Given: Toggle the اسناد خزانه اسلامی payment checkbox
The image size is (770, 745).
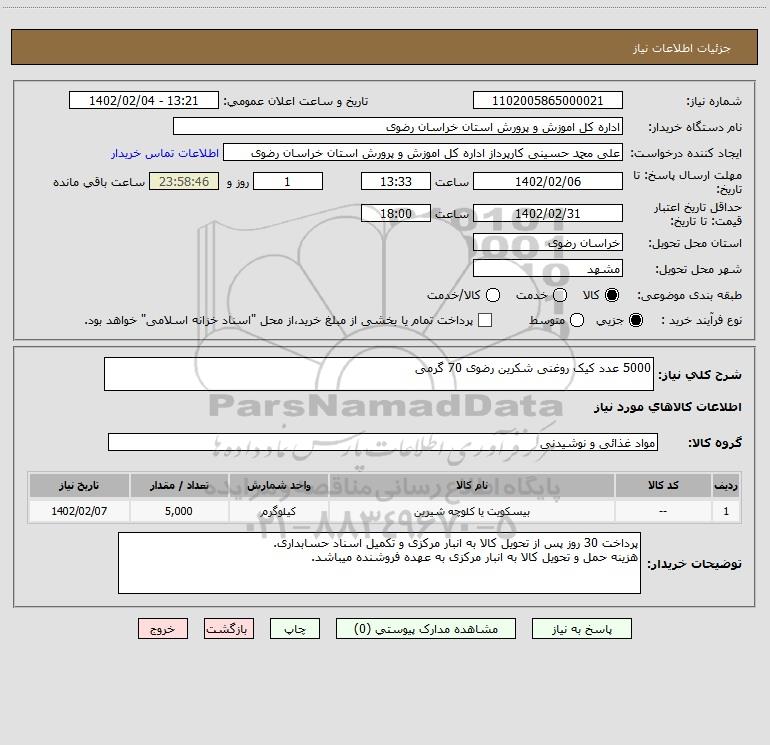Looking at the screenshot, I should click(485, 320).
